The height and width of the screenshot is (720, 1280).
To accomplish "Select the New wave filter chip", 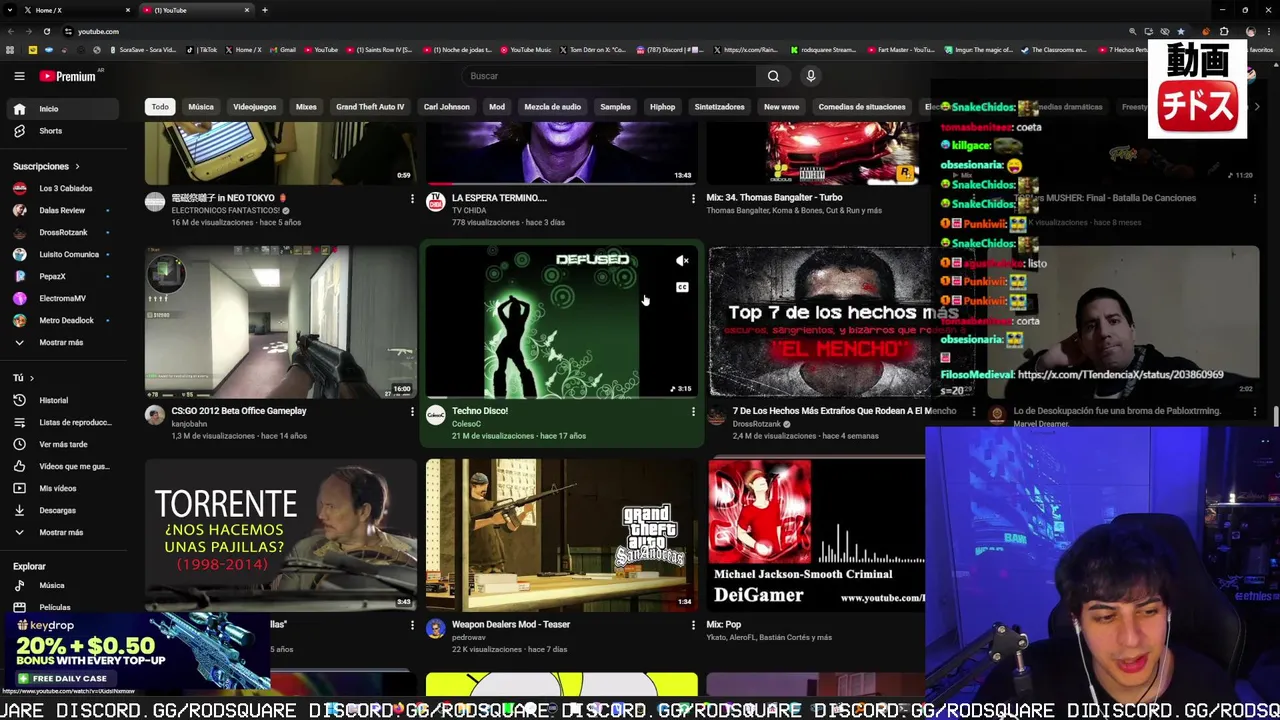I will click(x=781, y=107).
